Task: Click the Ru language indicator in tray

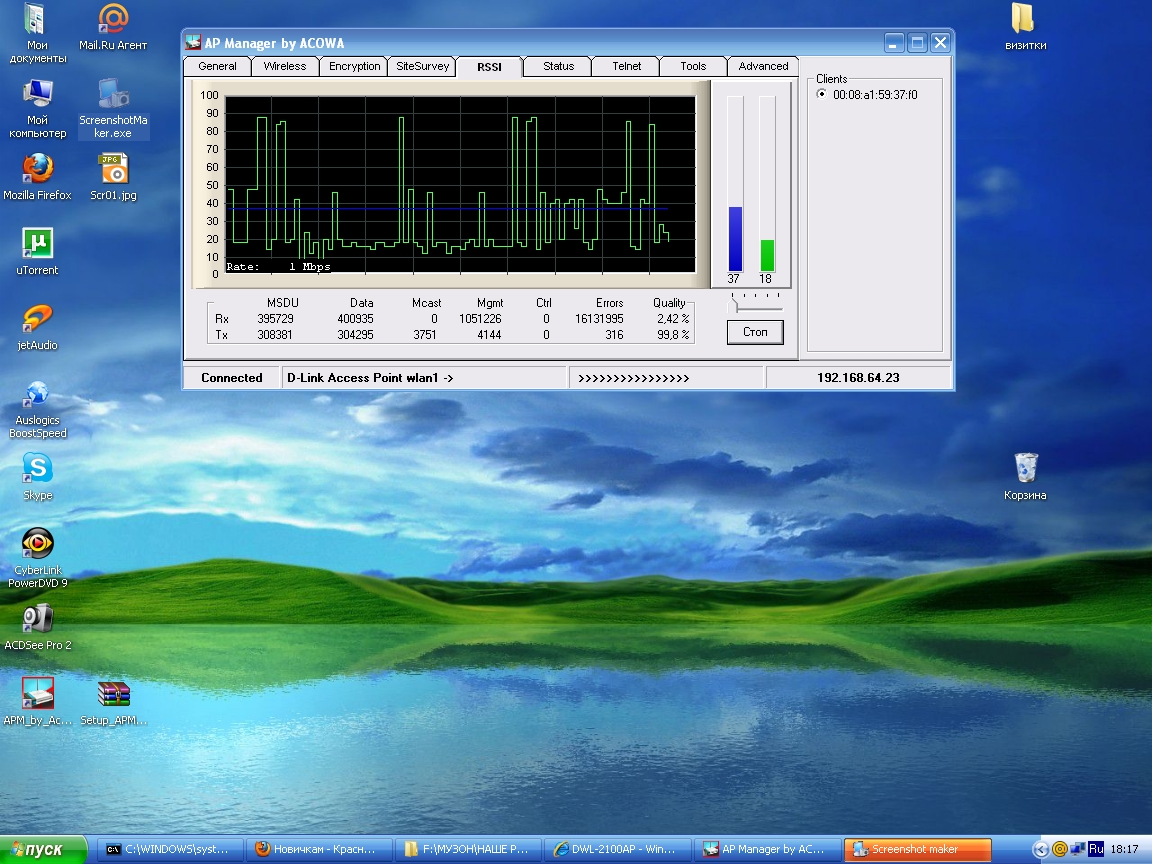Action: [1096, 849]
